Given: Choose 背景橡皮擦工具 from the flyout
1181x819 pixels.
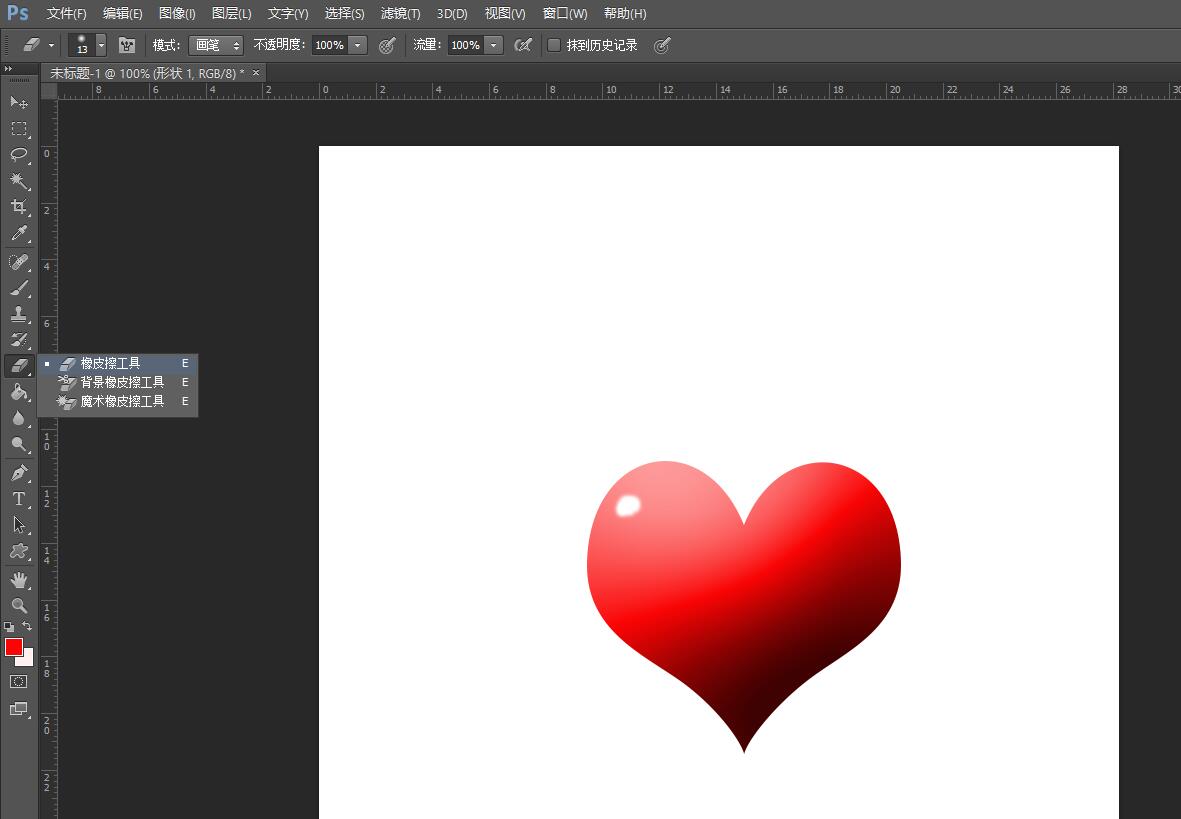Looking at the screenshot, I should [122, 382].
